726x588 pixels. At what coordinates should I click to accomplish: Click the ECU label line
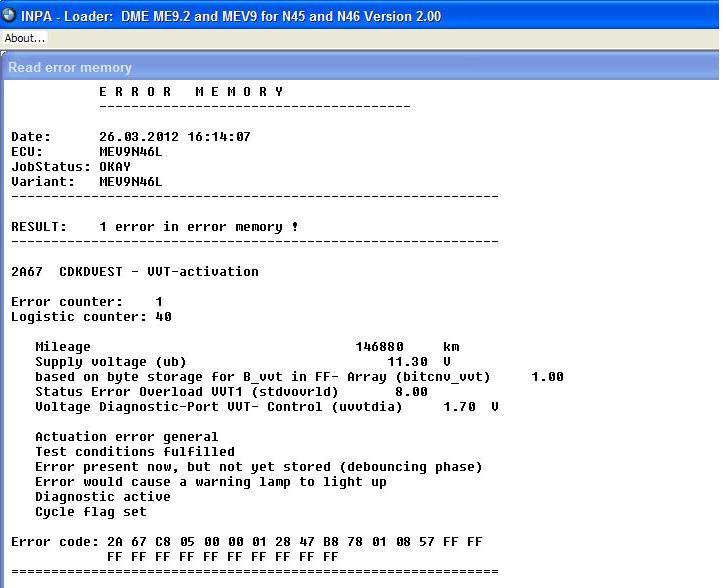point(27,152)
